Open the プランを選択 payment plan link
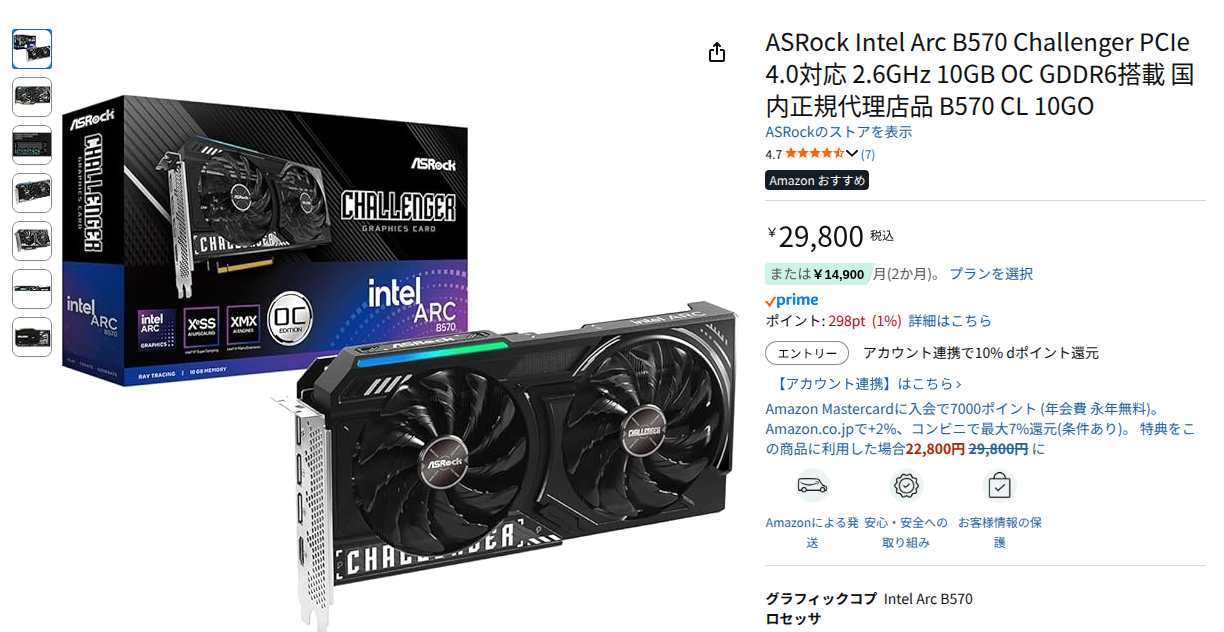Image resolution: width=1224 pixels, height=632 pixels. point(991,274)
